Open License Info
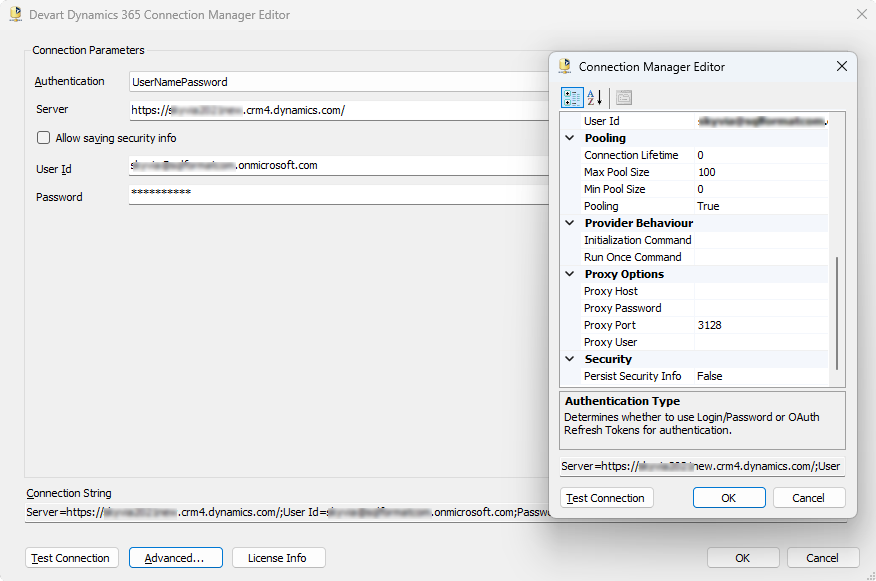 click(278, 558)
